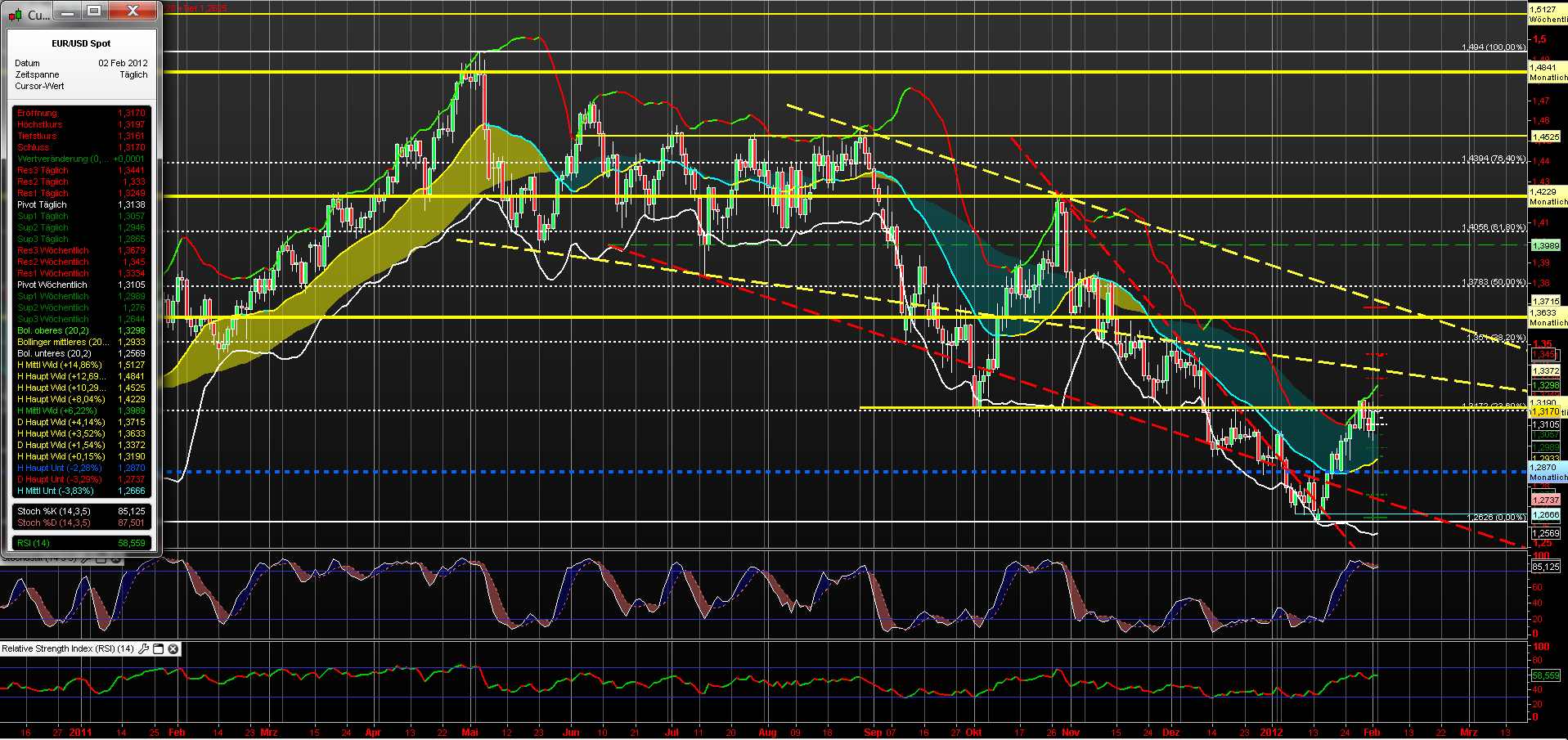
Task: Select the Stoch %K (14,3,5) entry
Action: 79,510
